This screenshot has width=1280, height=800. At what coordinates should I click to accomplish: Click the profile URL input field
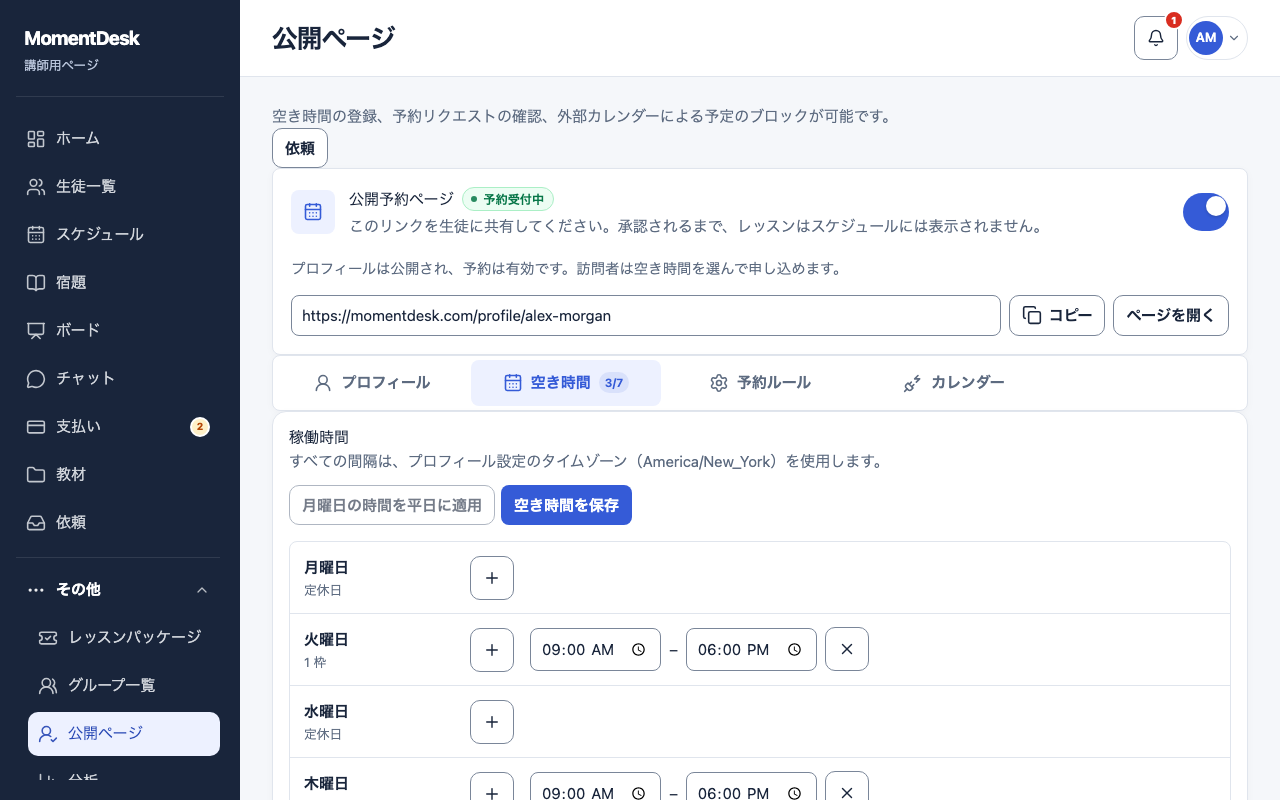click(646, 315)
